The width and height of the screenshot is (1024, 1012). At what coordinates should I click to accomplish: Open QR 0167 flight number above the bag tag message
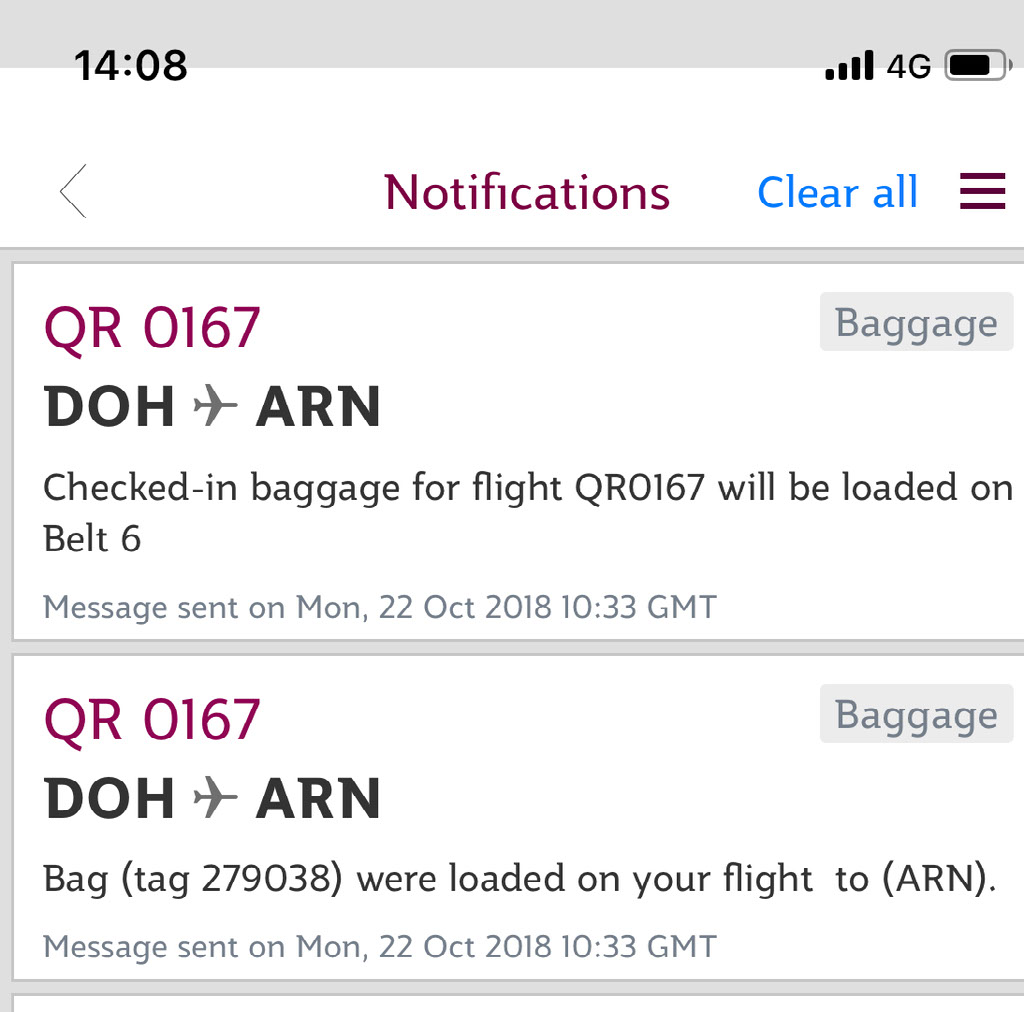[152, 720]
